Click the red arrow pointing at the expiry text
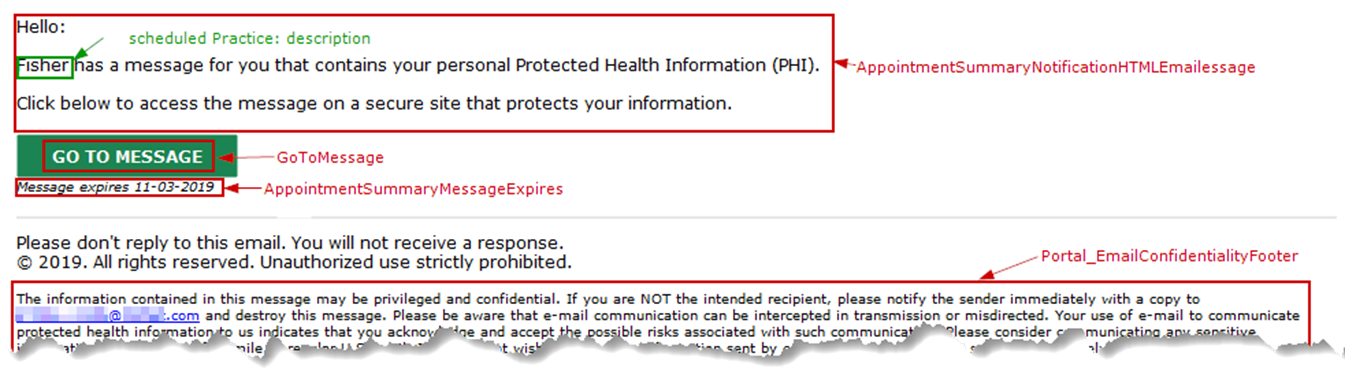 [x=243, y=188]
